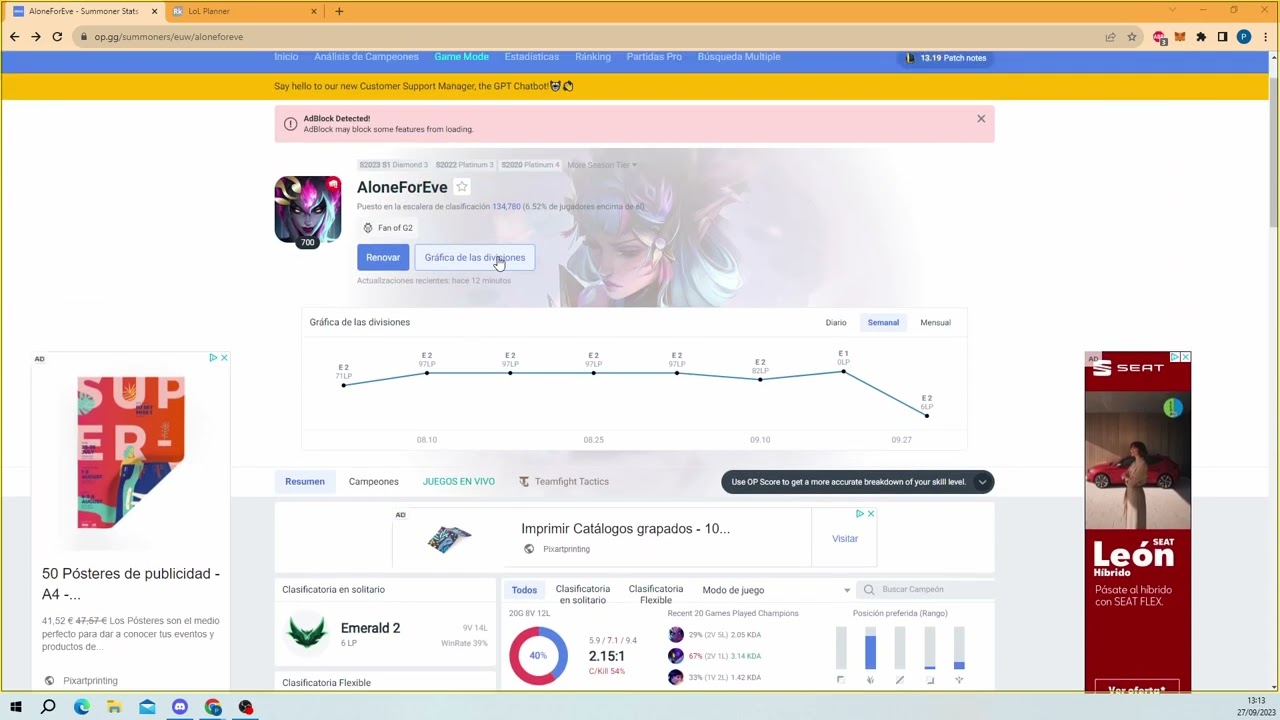The width and height of the screenshot is (1280, 720).
Task: Select the Semanal chart range
Action: [x=883, y=323]
